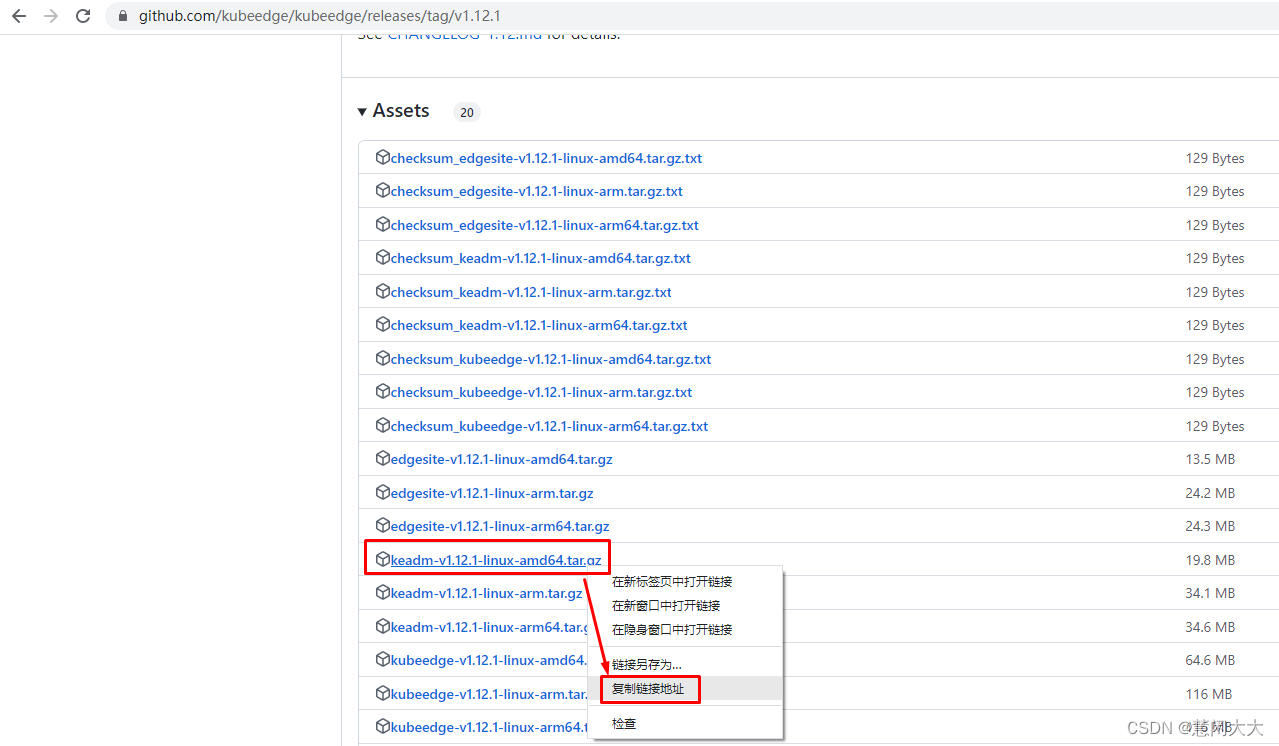Screen dimensions: 1279x746
Task: Download checksum_edgesite-v1.12.1-linux-amd64.tar.gz.txt
Action: coord(546,158)
